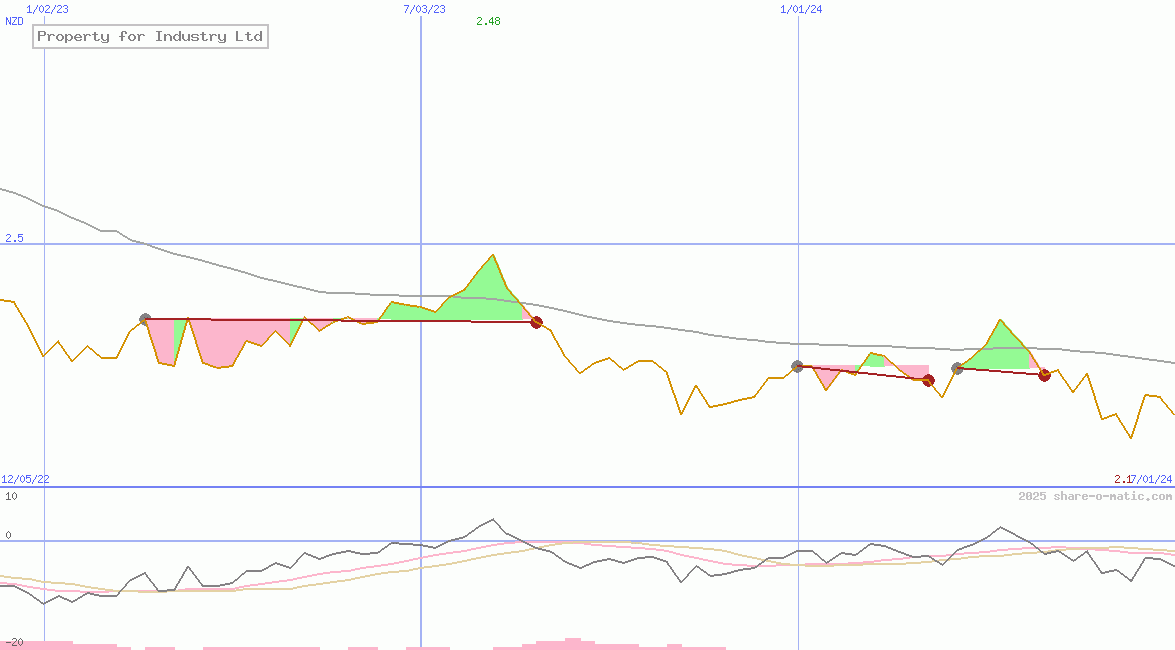Click the green 2.48 high price label

488,21
